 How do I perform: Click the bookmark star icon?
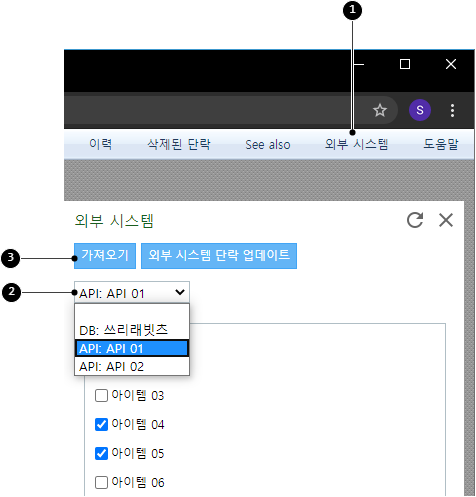(x=380, y=110)
